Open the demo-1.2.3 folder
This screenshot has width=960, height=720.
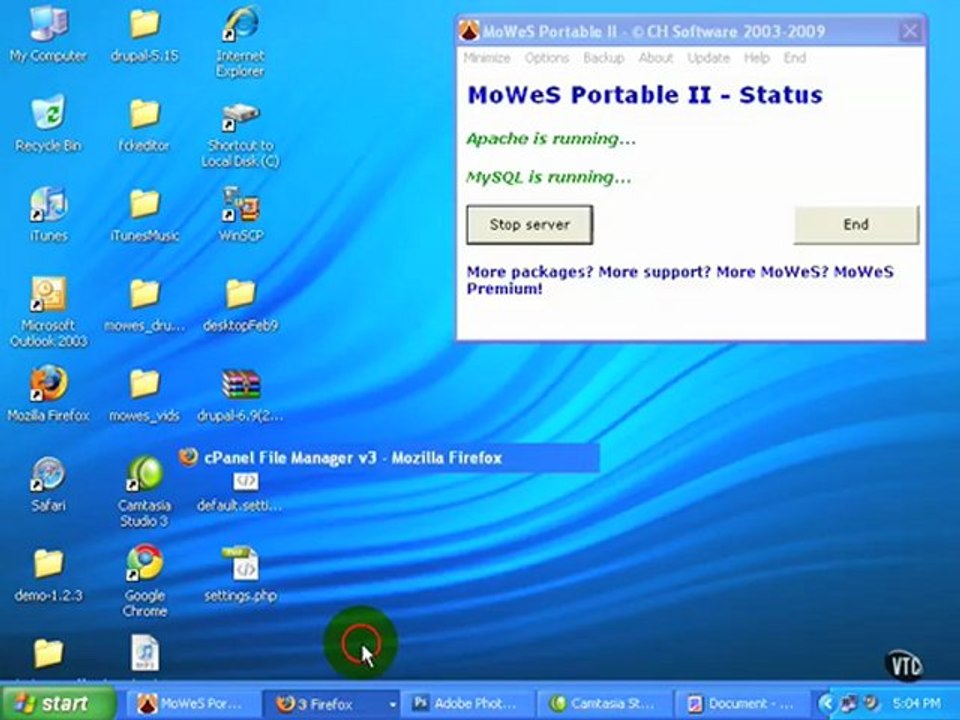[48, 574]
